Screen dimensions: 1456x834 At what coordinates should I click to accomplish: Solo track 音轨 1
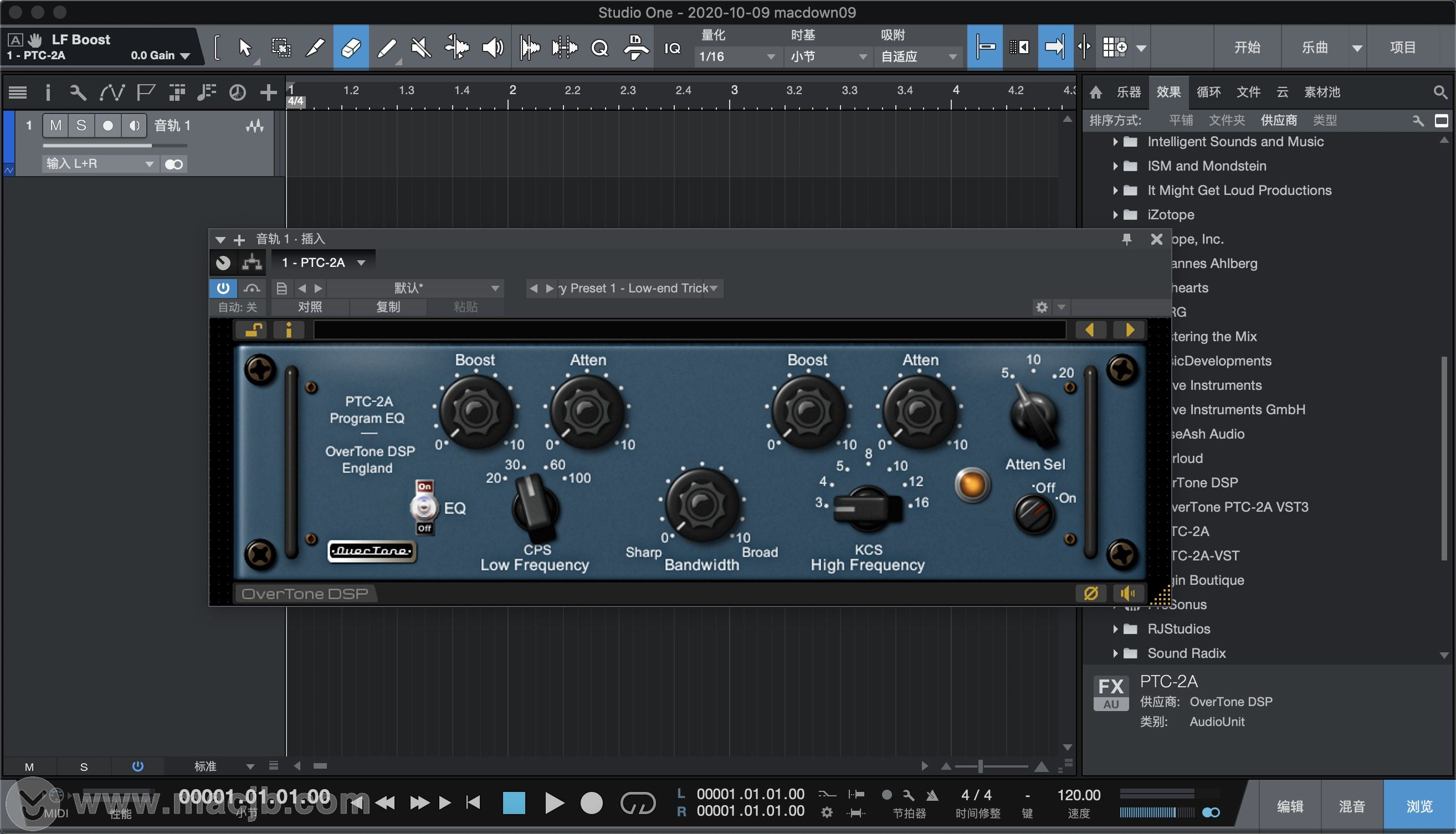[x=81, y=126]
